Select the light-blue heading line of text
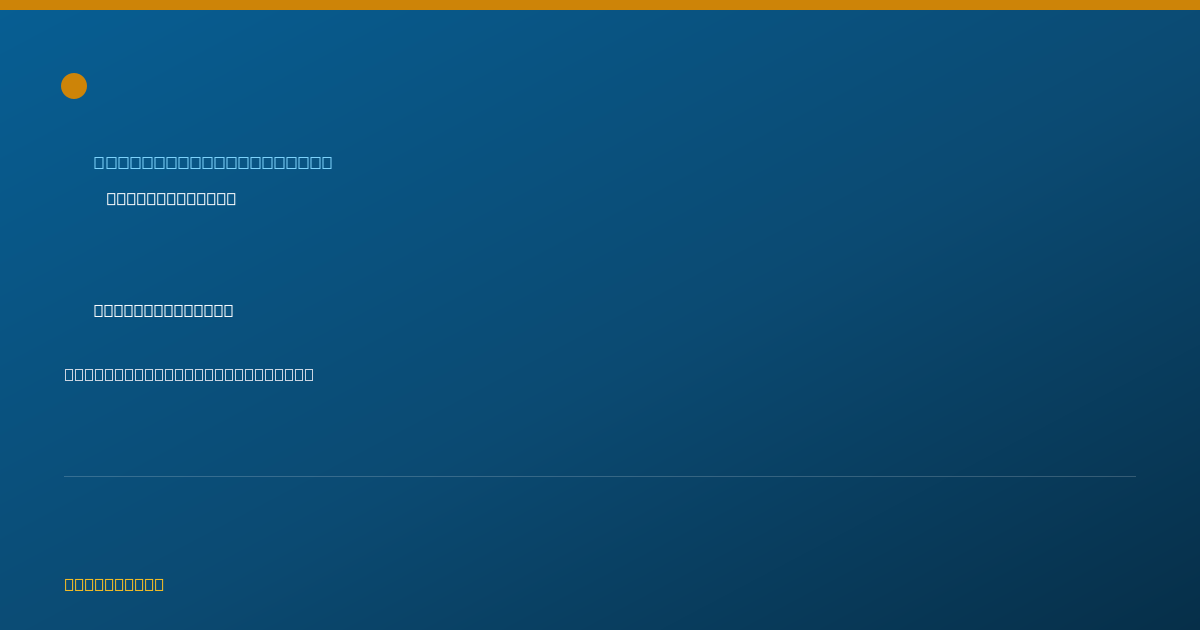 coord(213,162)
